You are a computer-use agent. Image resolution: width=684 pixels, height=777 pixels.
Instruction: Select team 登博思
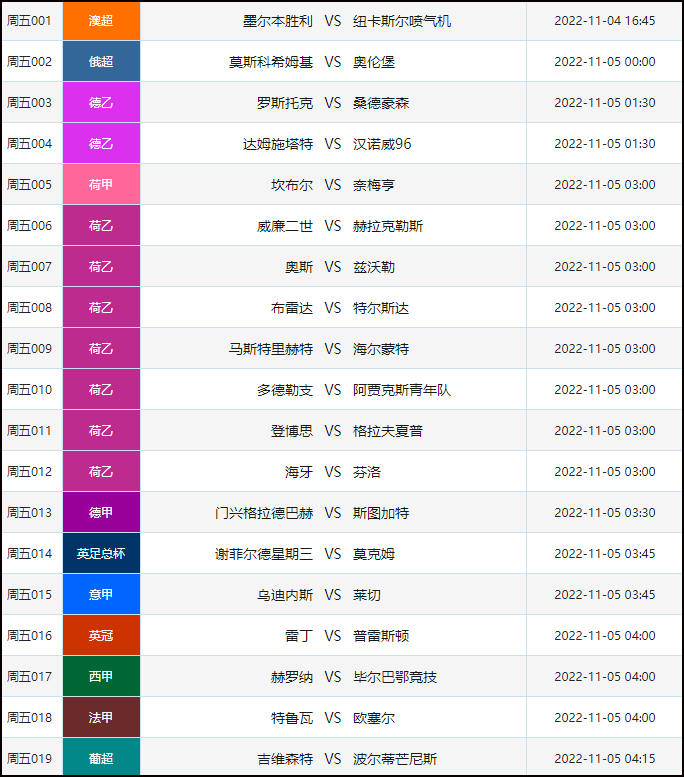point(292,431)
